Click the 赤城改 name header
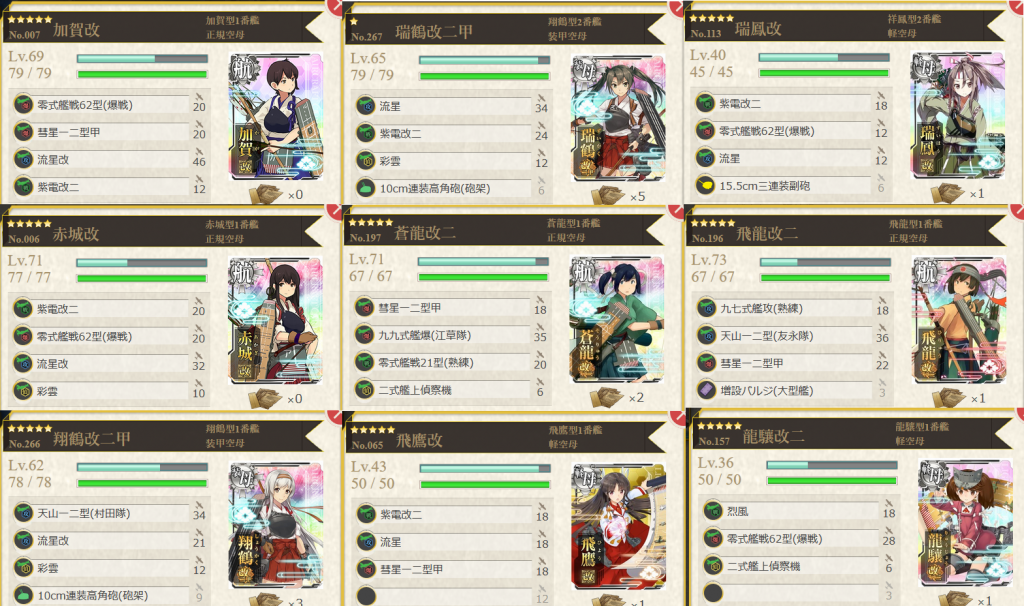This screenshot has width=1024, height=606. (76, 234)
